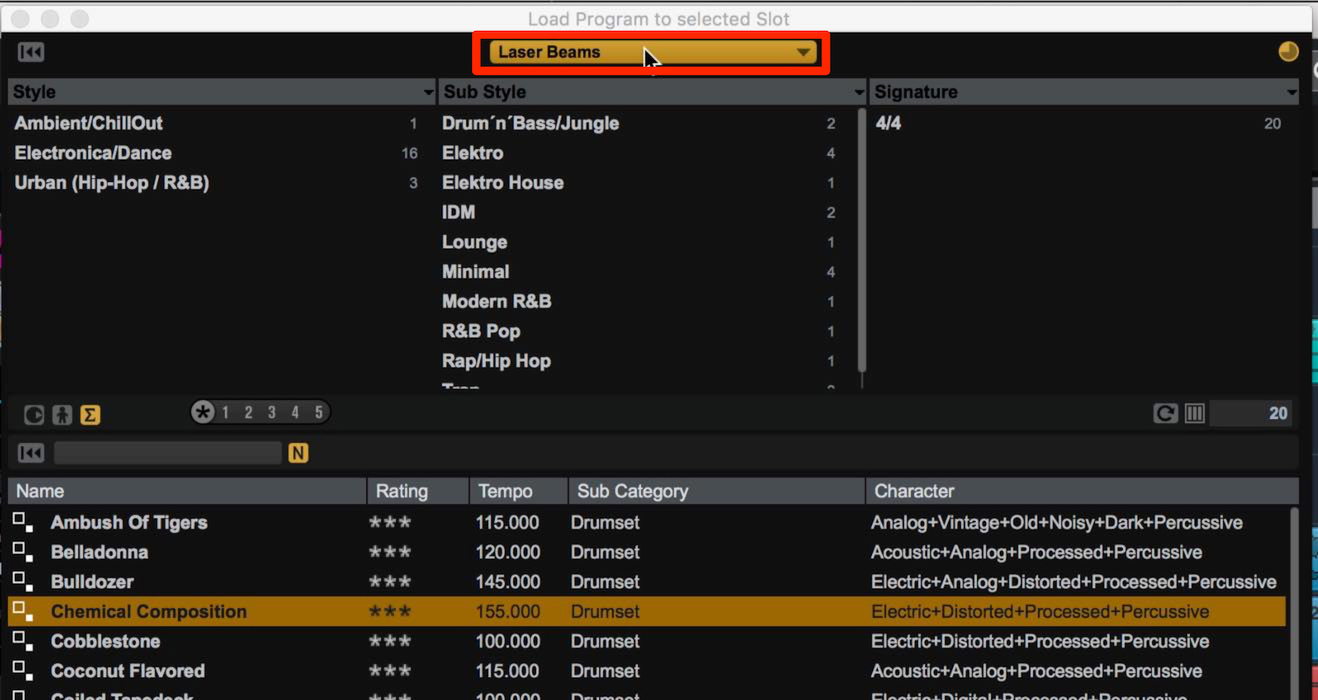Image resolution: width=1318 pixels, height=700 pixels.
Task: Click the empty search text field
Action: [x=168, y=453]
